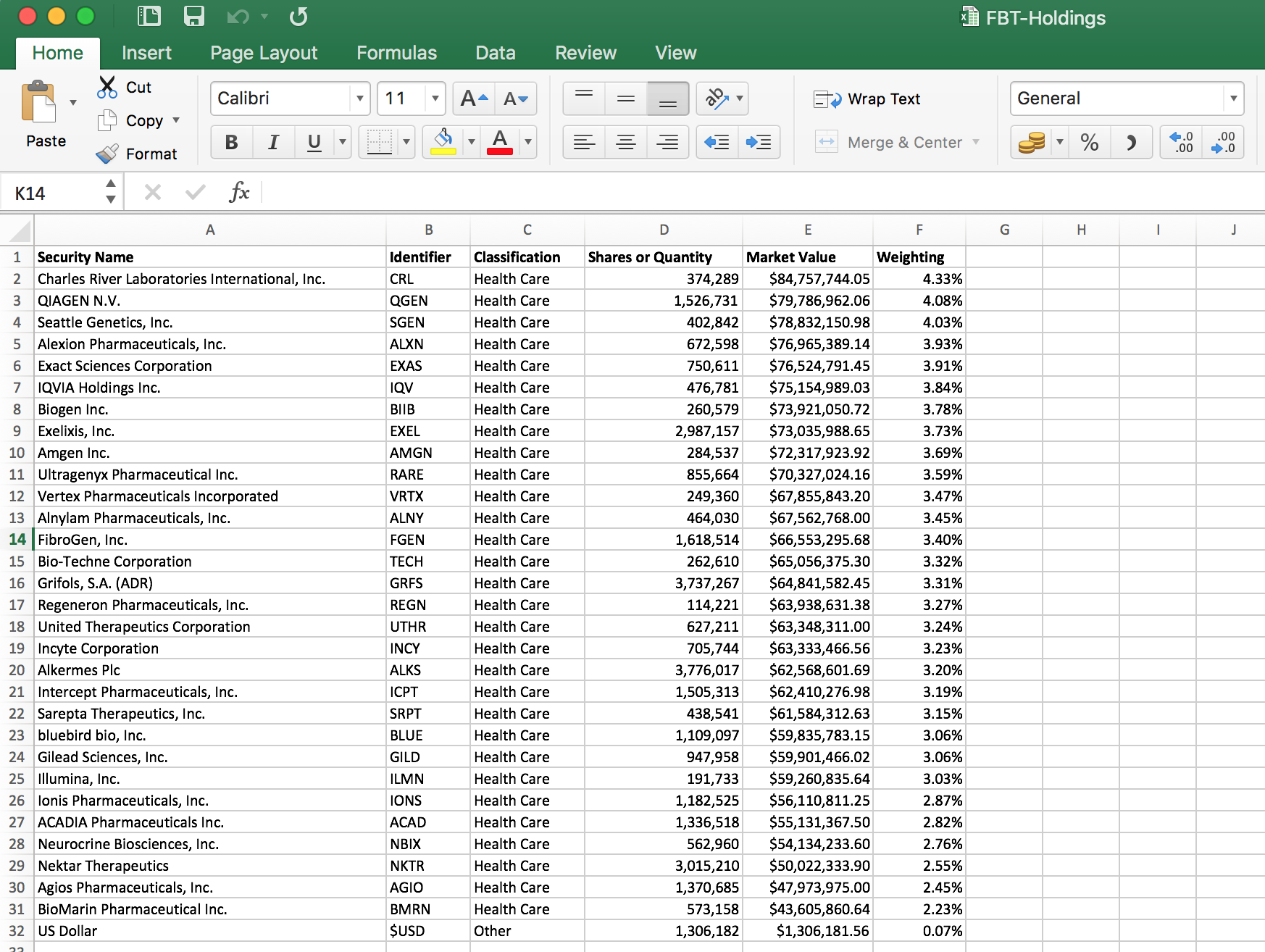
Task: Decrease indent of cell content
Action: pos(717,141)
